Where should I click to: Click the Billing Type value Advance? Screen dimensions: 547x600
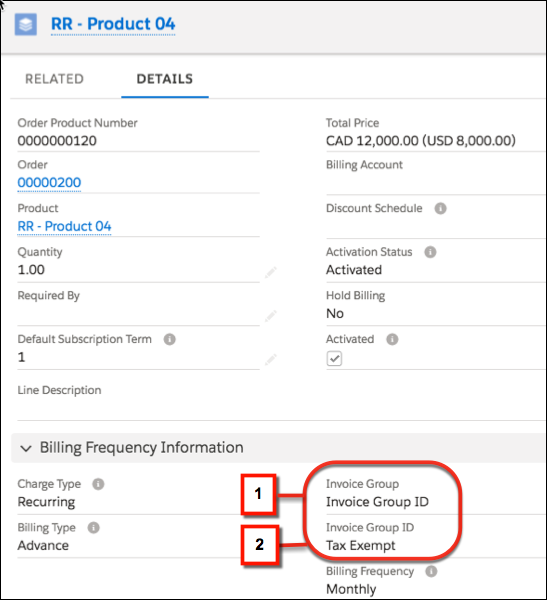click(43, 545)
